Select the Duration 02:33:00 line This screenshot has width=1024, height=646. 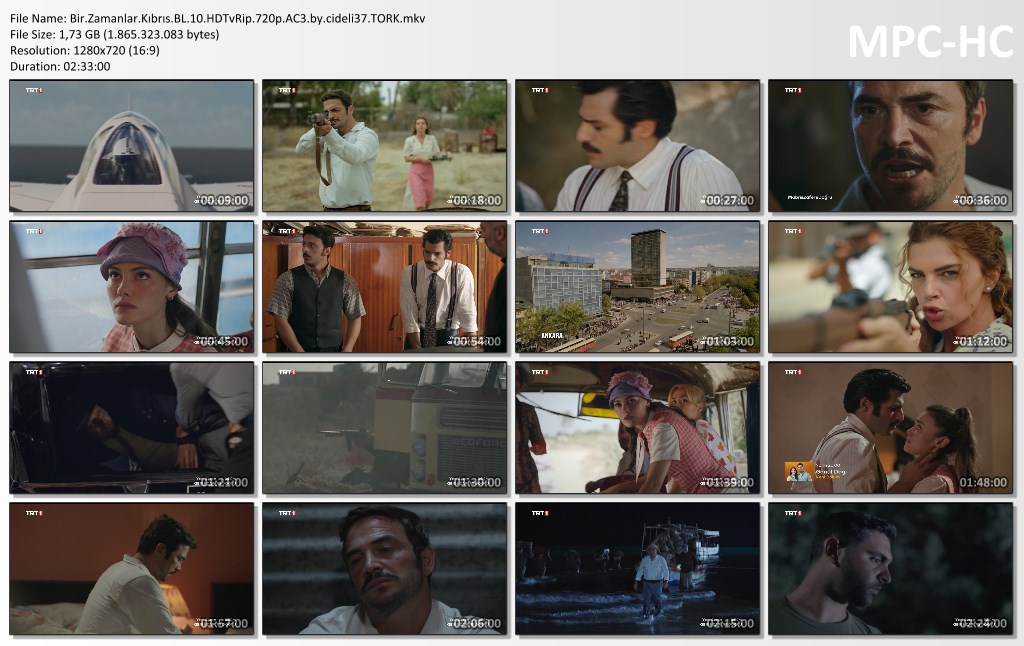pyautogui.click(x=60, y=67)
